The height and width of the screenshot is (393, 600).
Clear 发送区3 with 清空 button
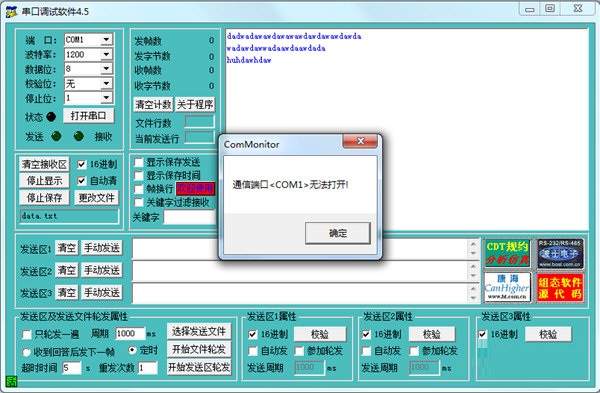tap(67, 293)
